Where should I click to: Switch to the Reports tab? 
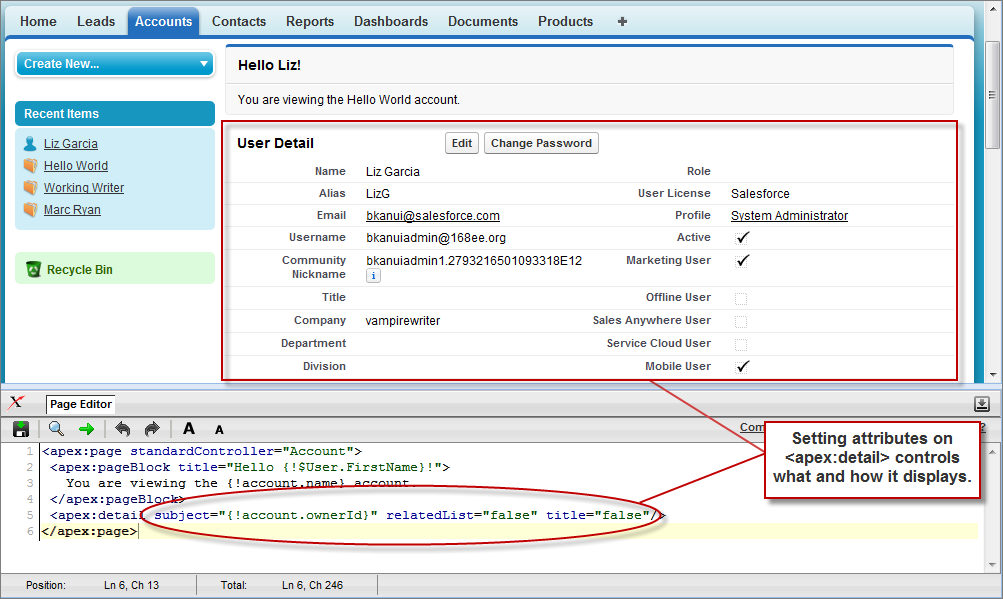(309, 21)
